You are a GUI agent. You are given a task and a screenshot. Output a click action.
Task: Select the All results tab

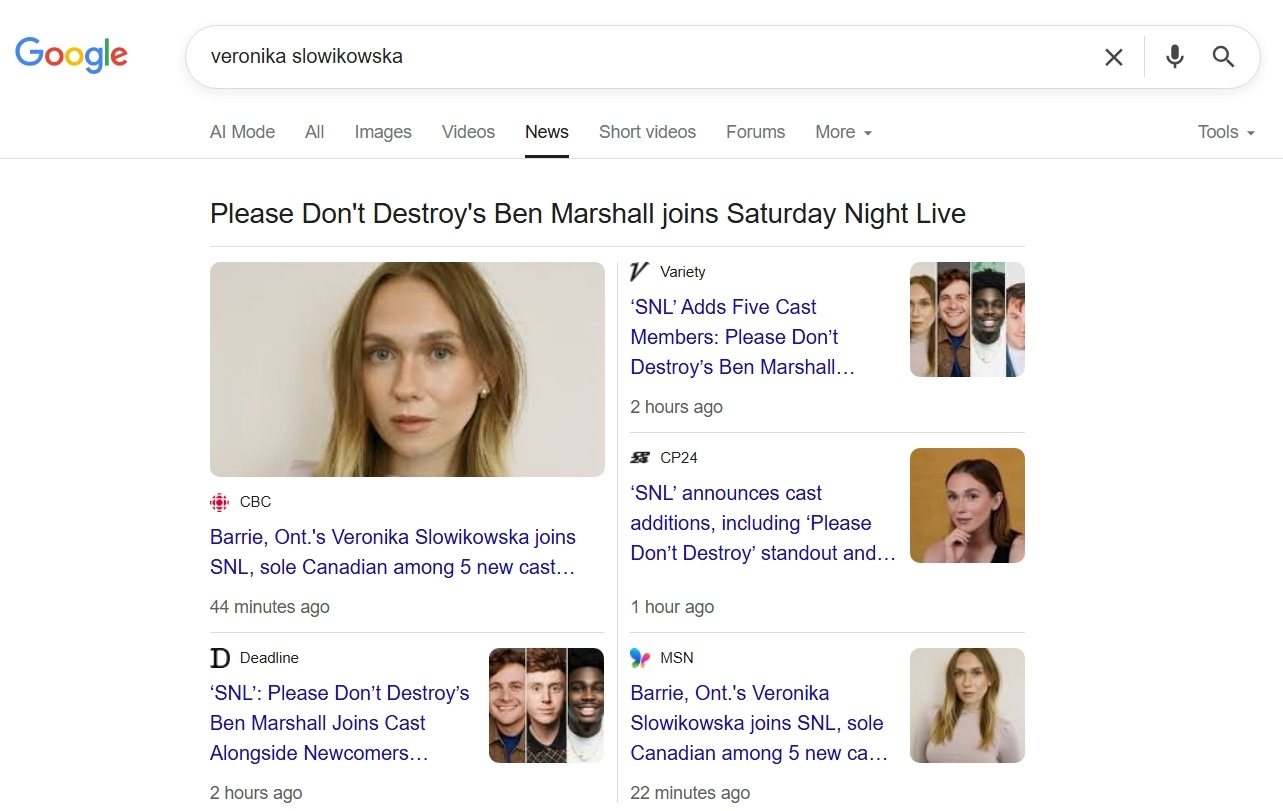click(314, 132)
